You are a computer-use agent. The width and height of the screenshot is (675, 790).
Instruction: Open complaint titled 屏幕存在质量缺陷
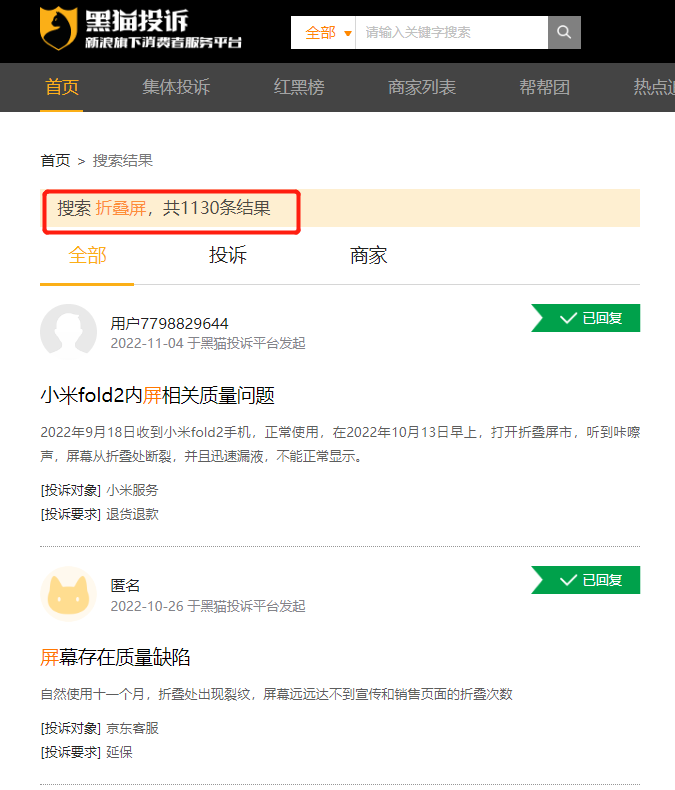click(115, 657)
